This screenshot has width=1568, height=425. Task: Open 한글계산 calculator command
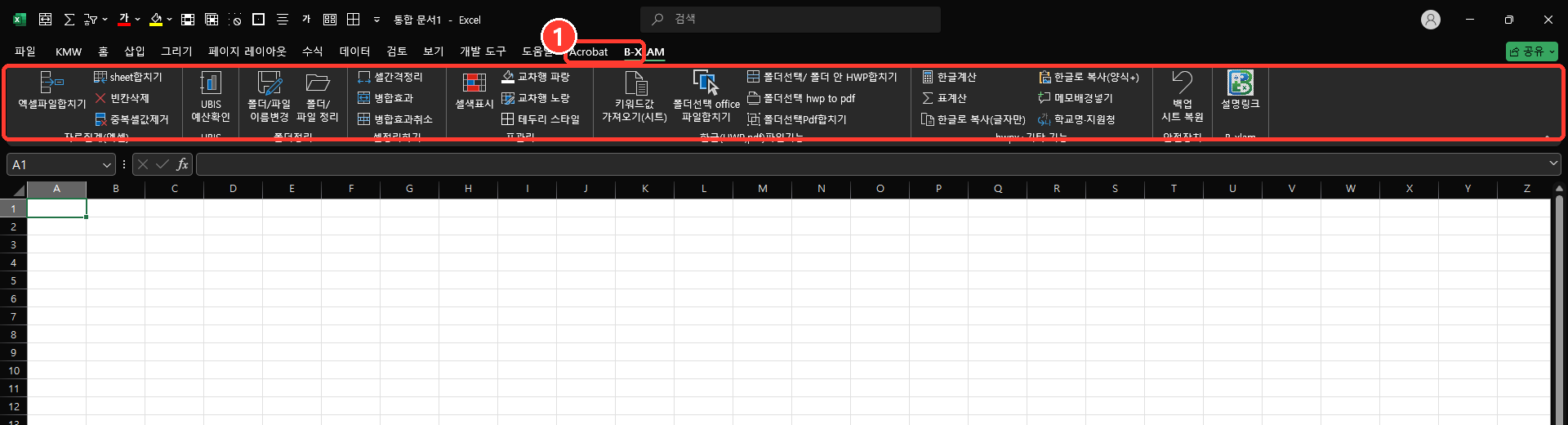(949, 77)
